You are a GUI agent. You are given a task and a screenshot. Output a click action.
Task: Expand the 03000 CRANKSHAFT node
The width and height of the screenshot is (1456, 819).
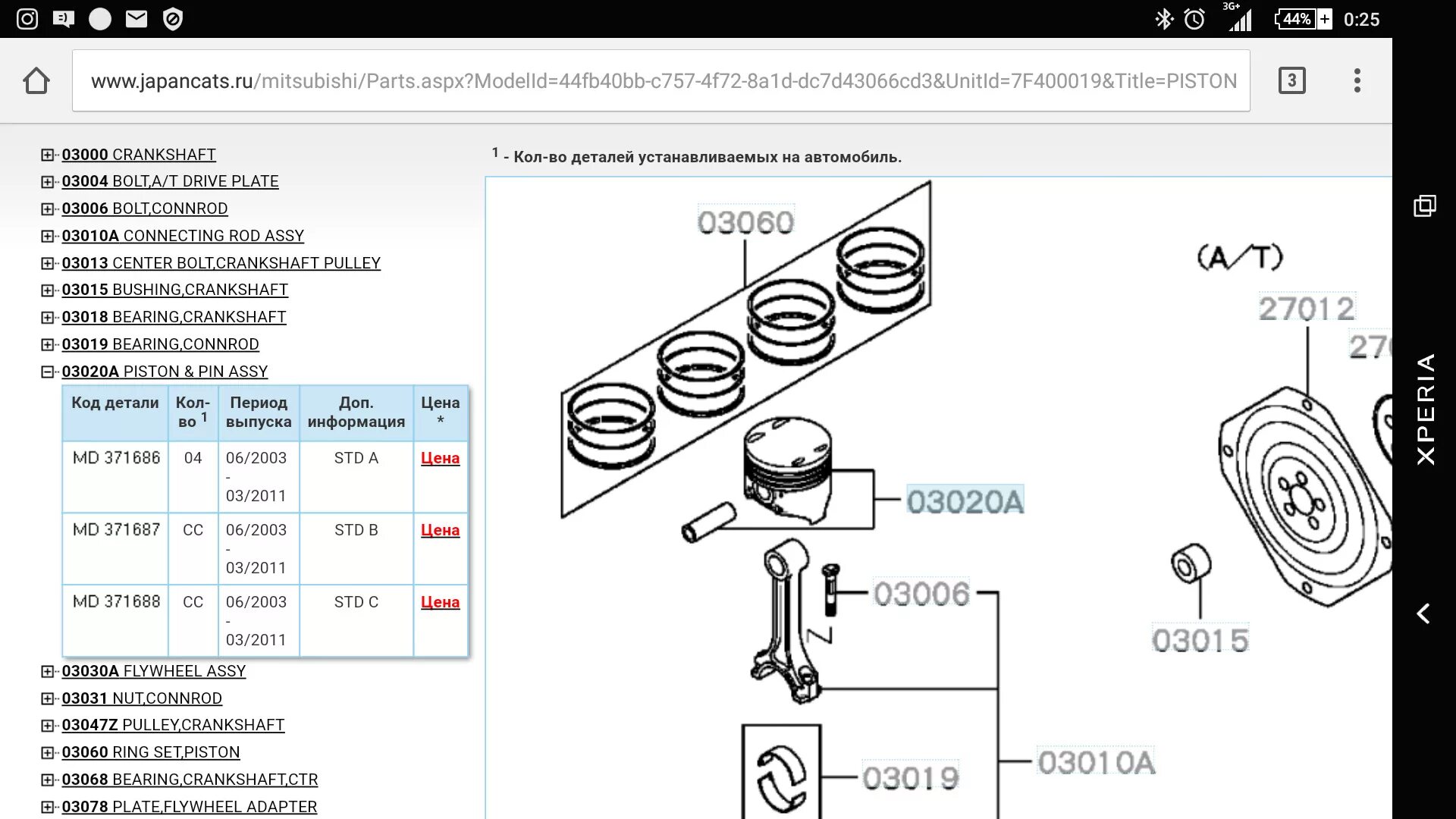tap(47, 155)
